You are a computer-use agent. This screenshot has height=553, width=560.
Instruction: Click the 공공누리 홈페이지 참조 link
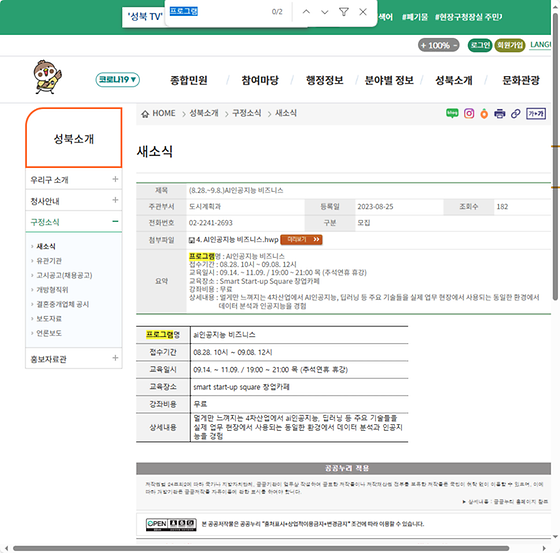click(508, 502)
